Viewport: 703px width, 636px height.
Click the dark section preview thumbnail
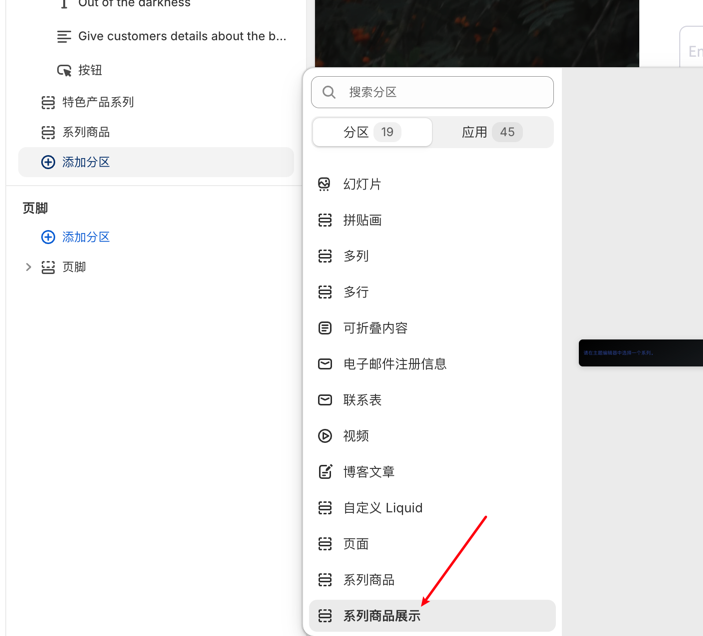pyautogui.click(x=641, y=353)
